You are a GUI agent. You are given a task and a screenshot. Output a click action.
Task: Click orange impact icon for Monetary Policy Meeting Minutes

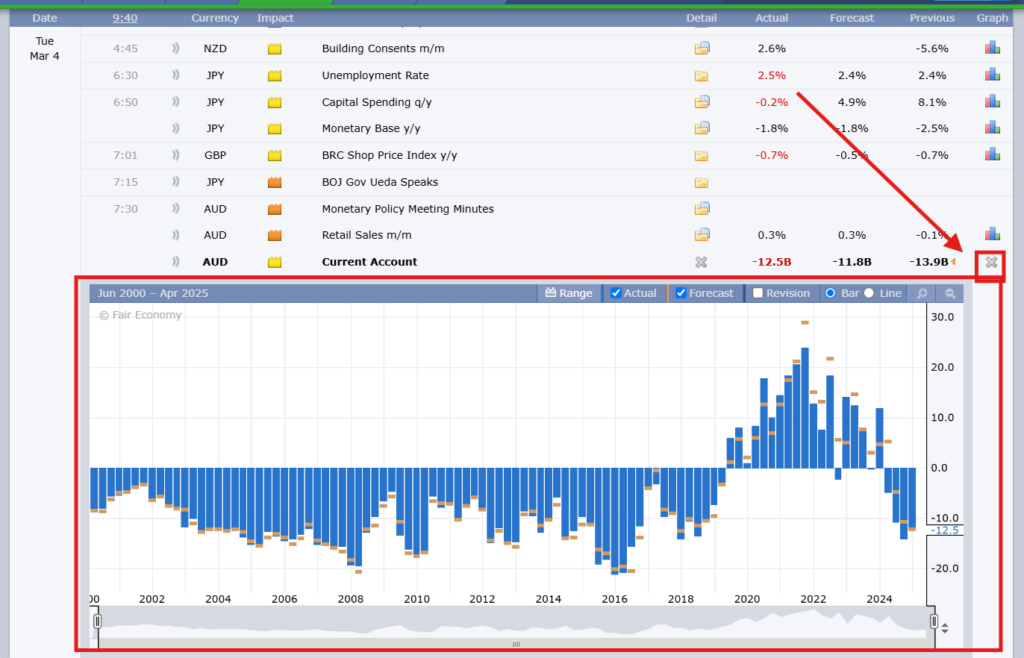coord(274,209)
